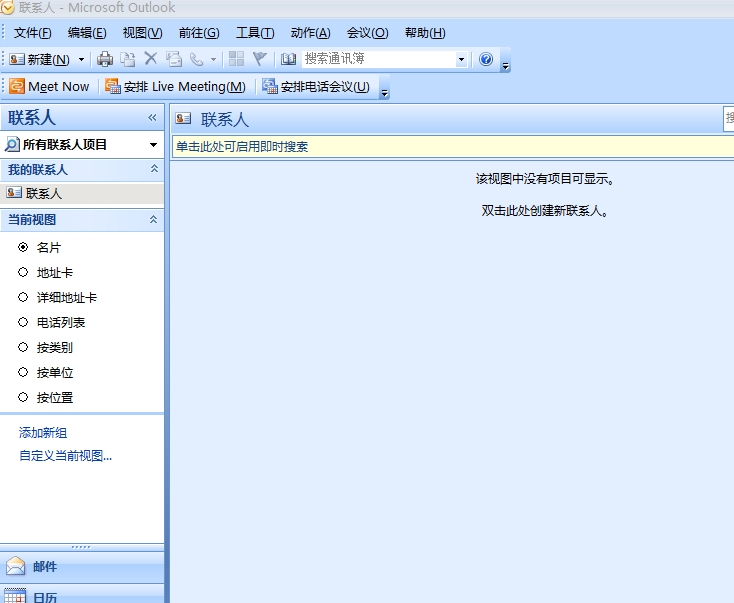
Task: Click the Categorize color squares icon
Action: click(236, 60)
